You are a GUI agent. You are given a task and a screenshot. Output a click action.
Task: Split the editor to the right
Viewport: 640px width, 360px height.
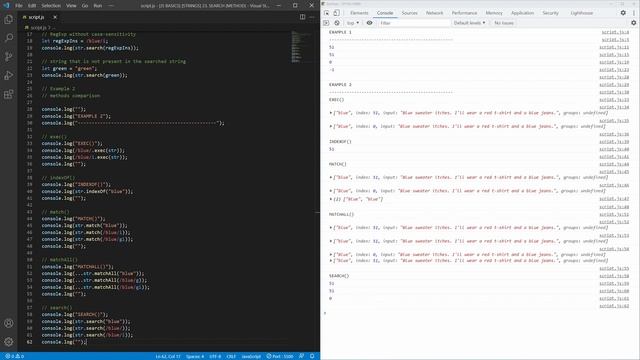(302, 17)
